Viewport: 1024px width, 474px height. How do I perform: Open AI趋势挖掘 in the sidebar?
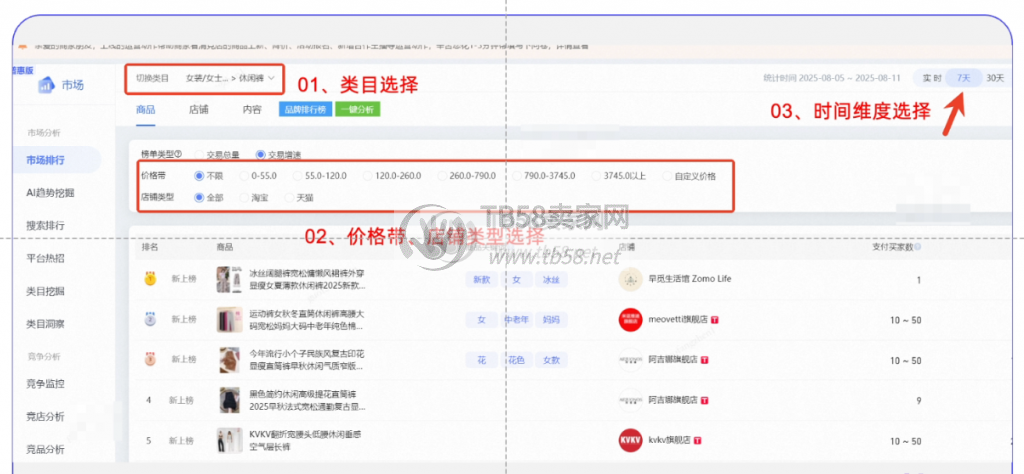[50, 192]
